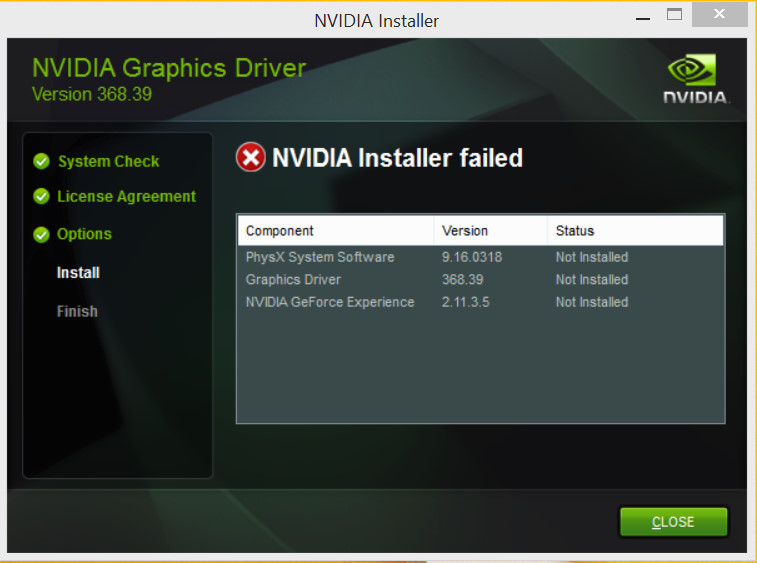Select the Install step label

(x=78, y=273)
